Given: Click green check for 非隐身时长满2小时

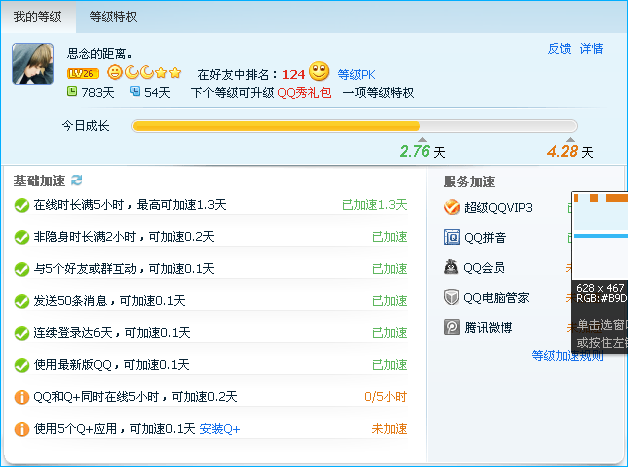Looking at the screenshot, I should 22,237.
